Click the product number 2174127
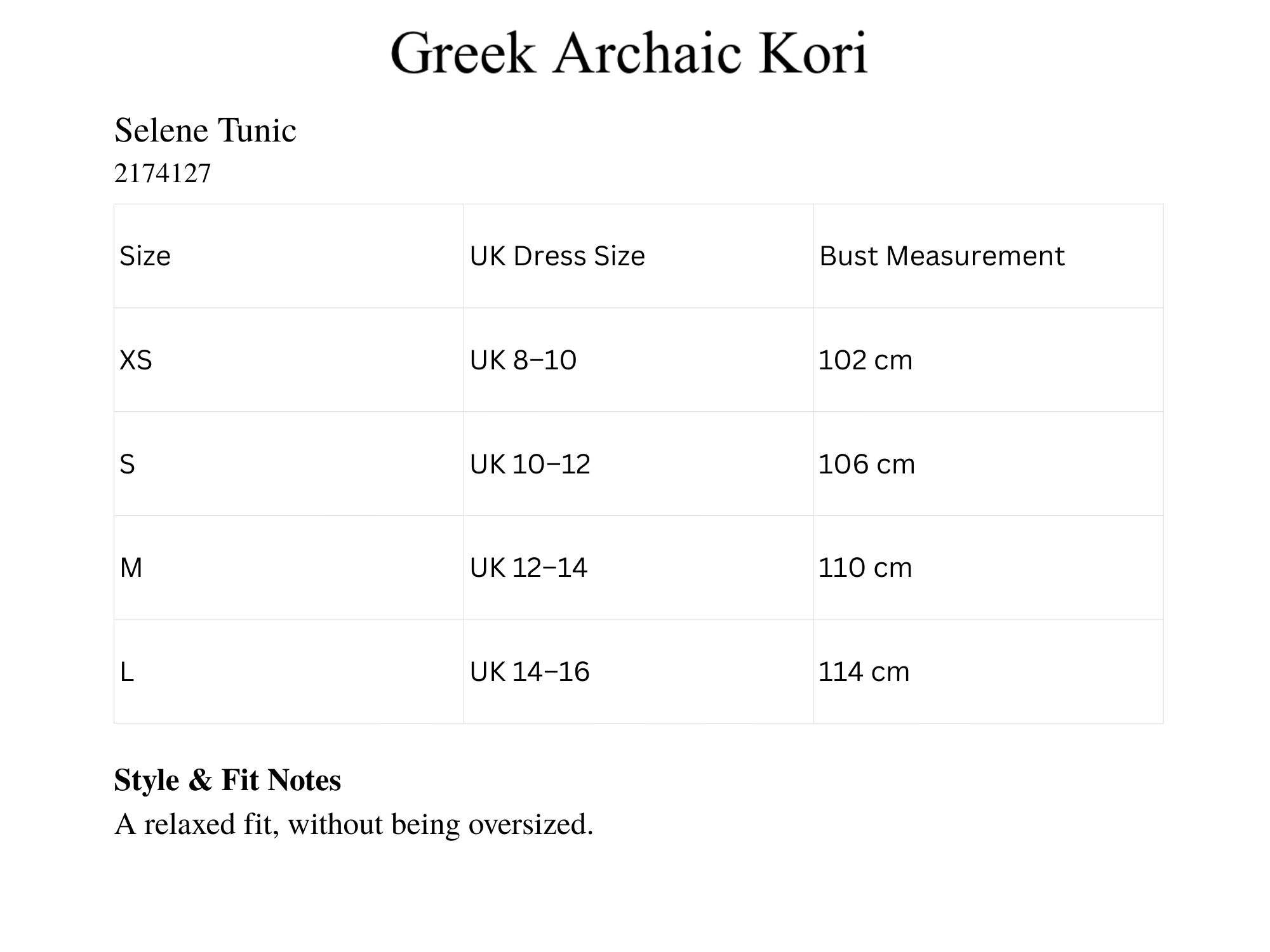Viewport: 1270px width, 952px height. 163,173
